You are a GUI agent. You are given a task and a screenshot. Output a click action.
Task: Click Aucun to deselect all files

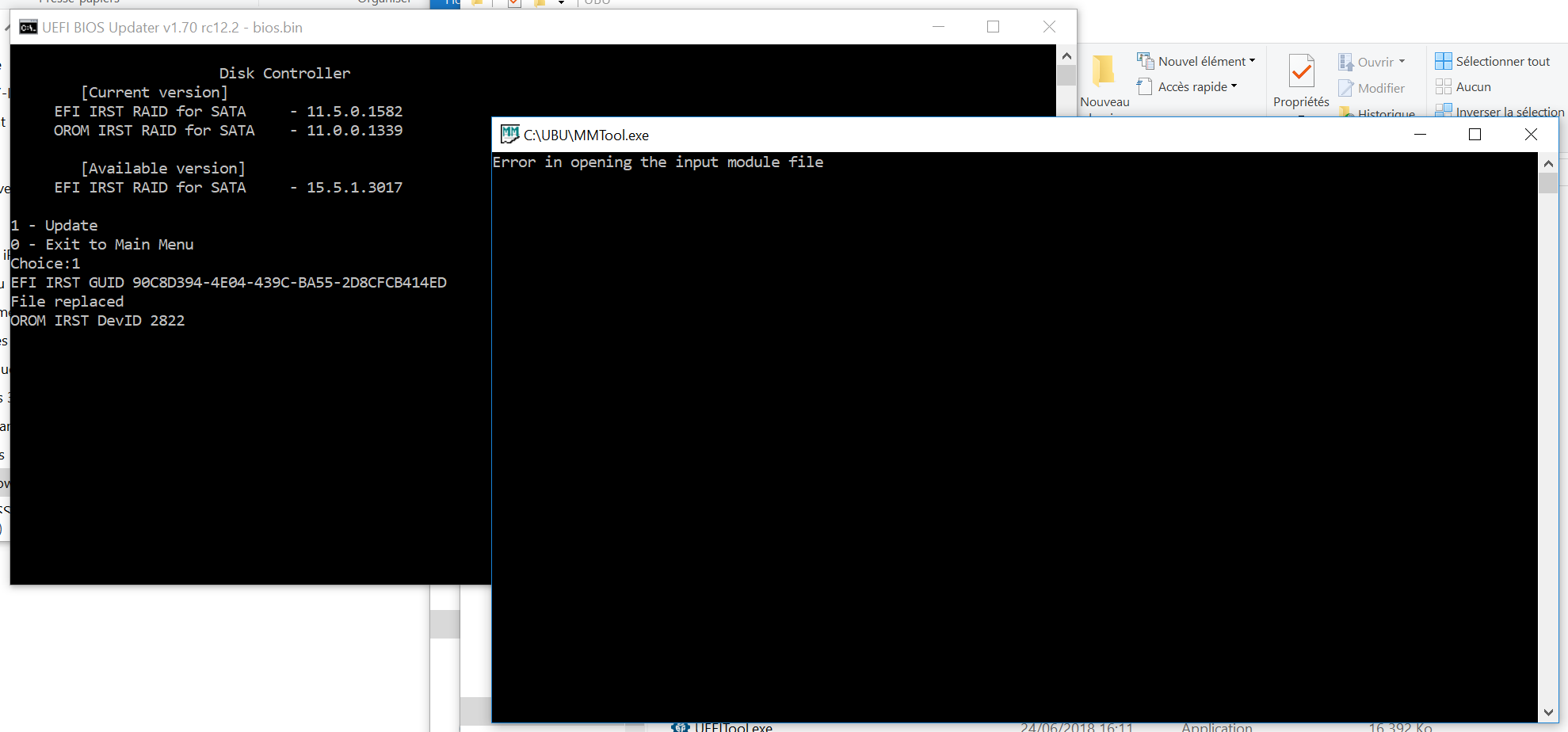(1463, 86)
